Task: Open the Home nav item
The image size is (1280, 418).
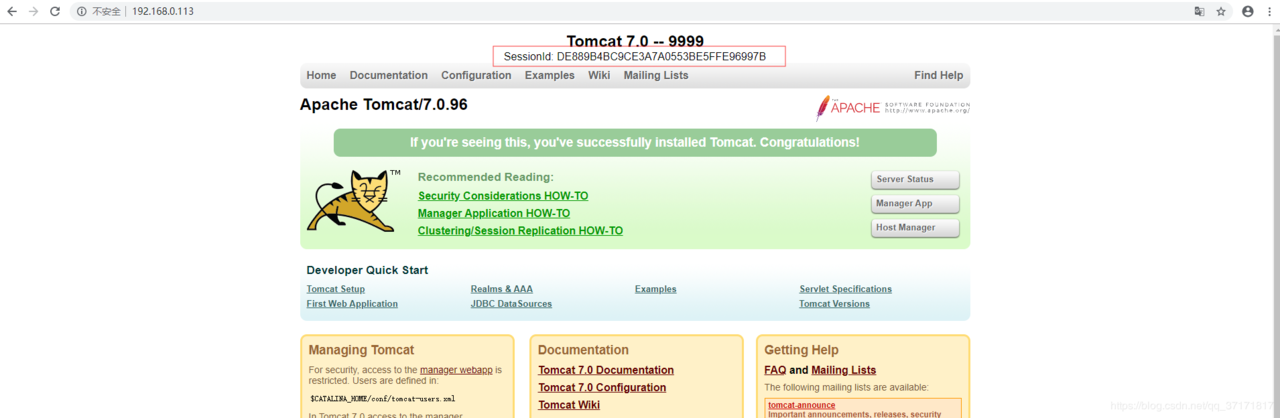Action: (x=321, y=75)
